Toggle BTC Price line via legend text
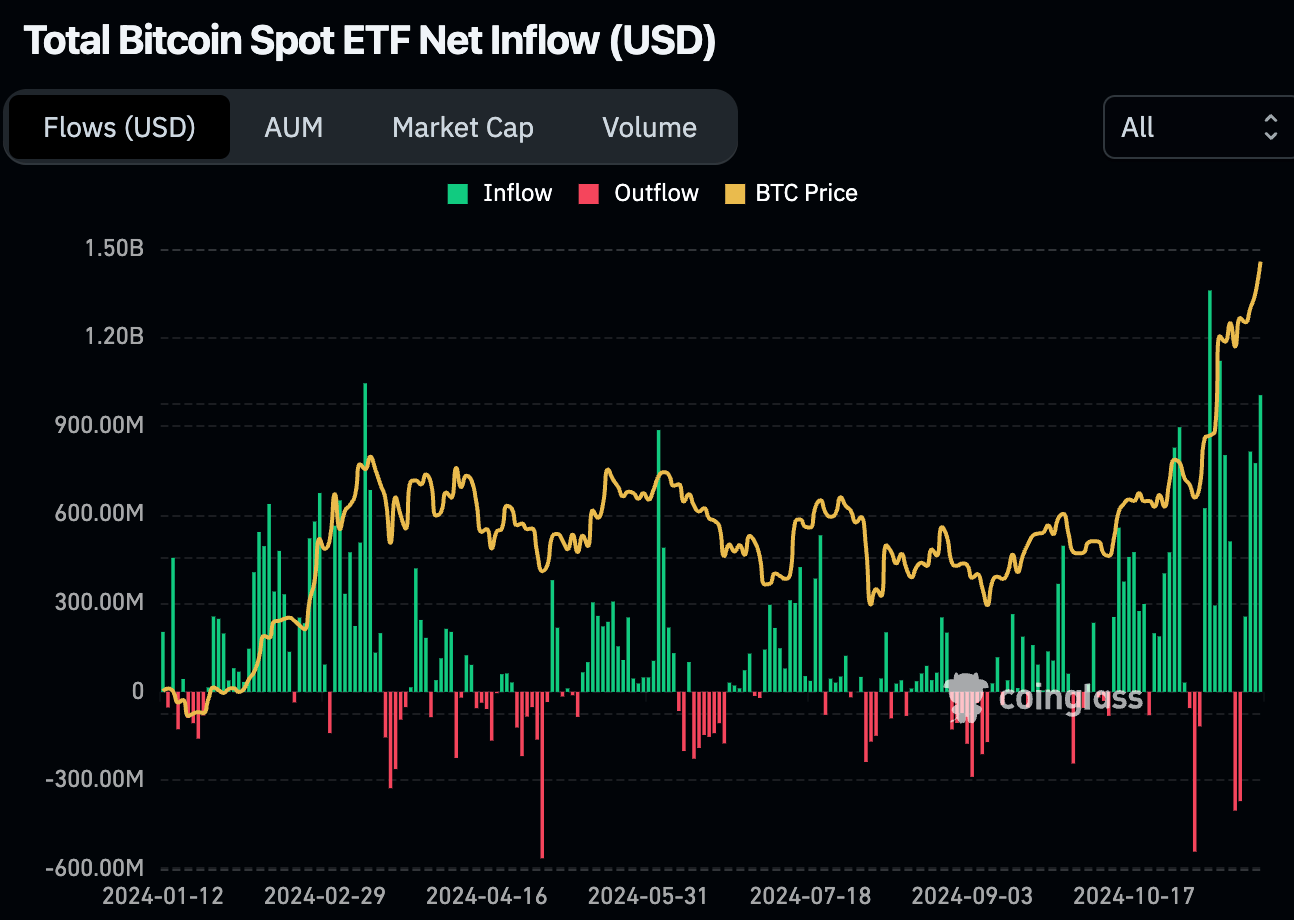Viewport: 1294px width, 920px height. pos(806,193)
